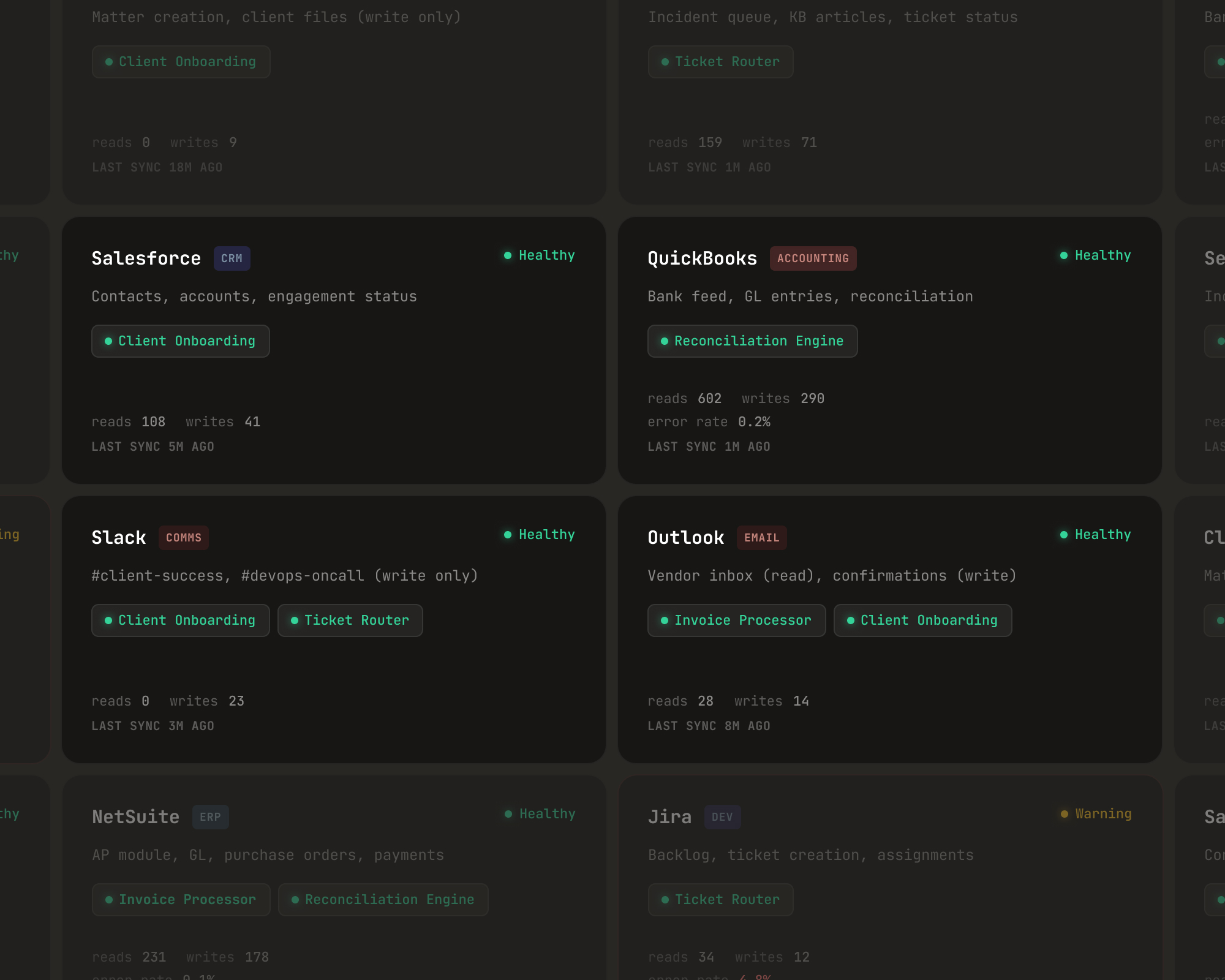Click the EMAIL badge beside Outlook
The width and height of the screenshot is (1225, 980).
click(x=762, y=538)
